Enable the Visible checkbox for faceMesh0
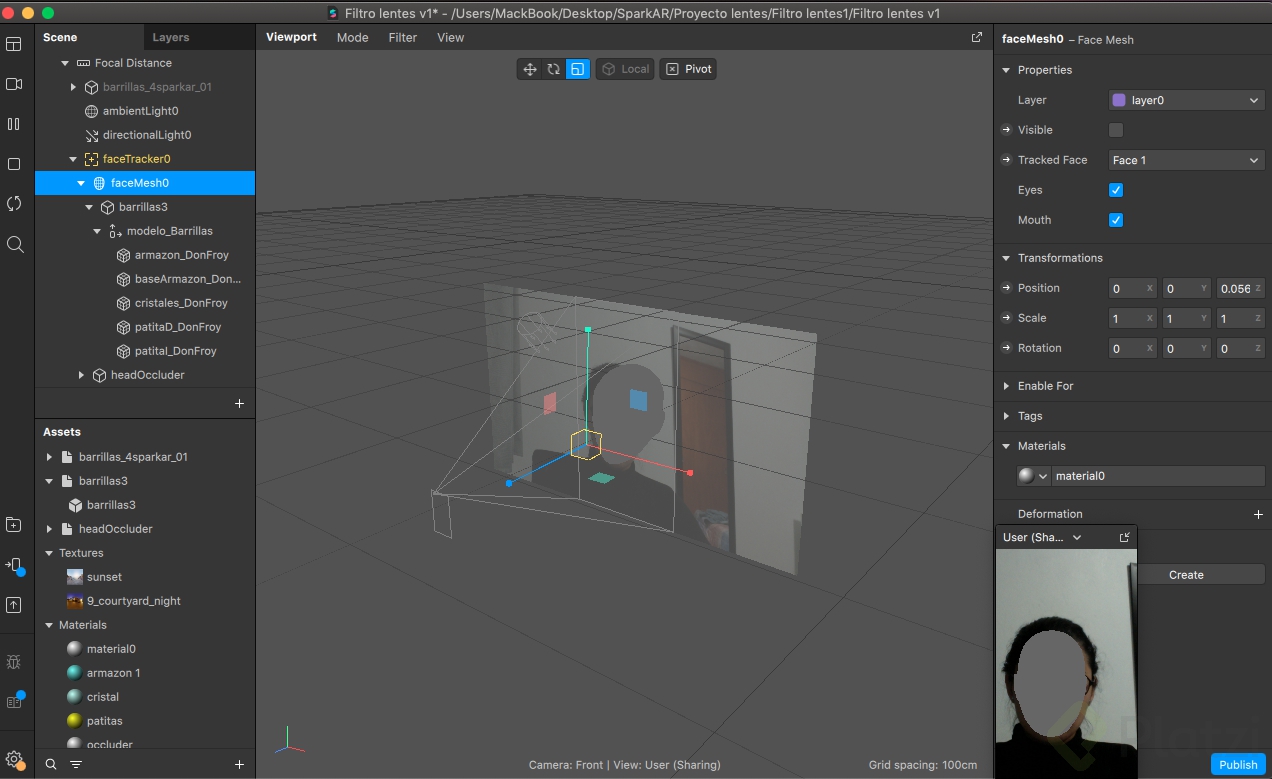Viewport: 1272px width, 779px height. pyautogui.click(x=1116, y=130)
